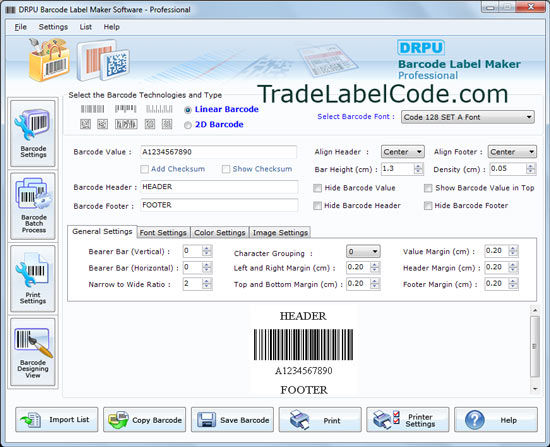Select the Linear Barcode radio button

tap(188, 110)
